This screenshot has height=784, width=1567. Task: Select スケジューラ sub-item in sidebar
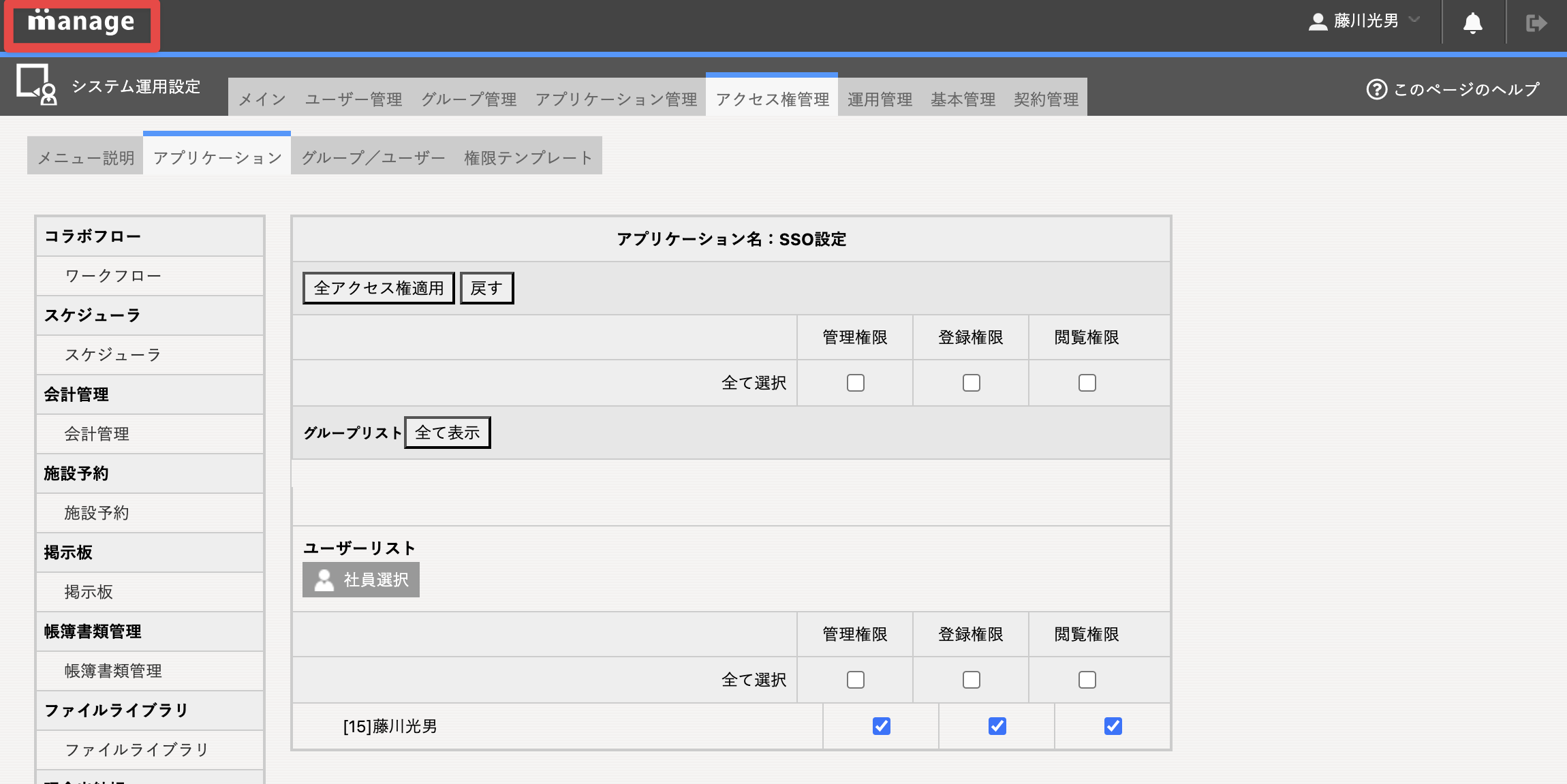[x=150, y=355]
